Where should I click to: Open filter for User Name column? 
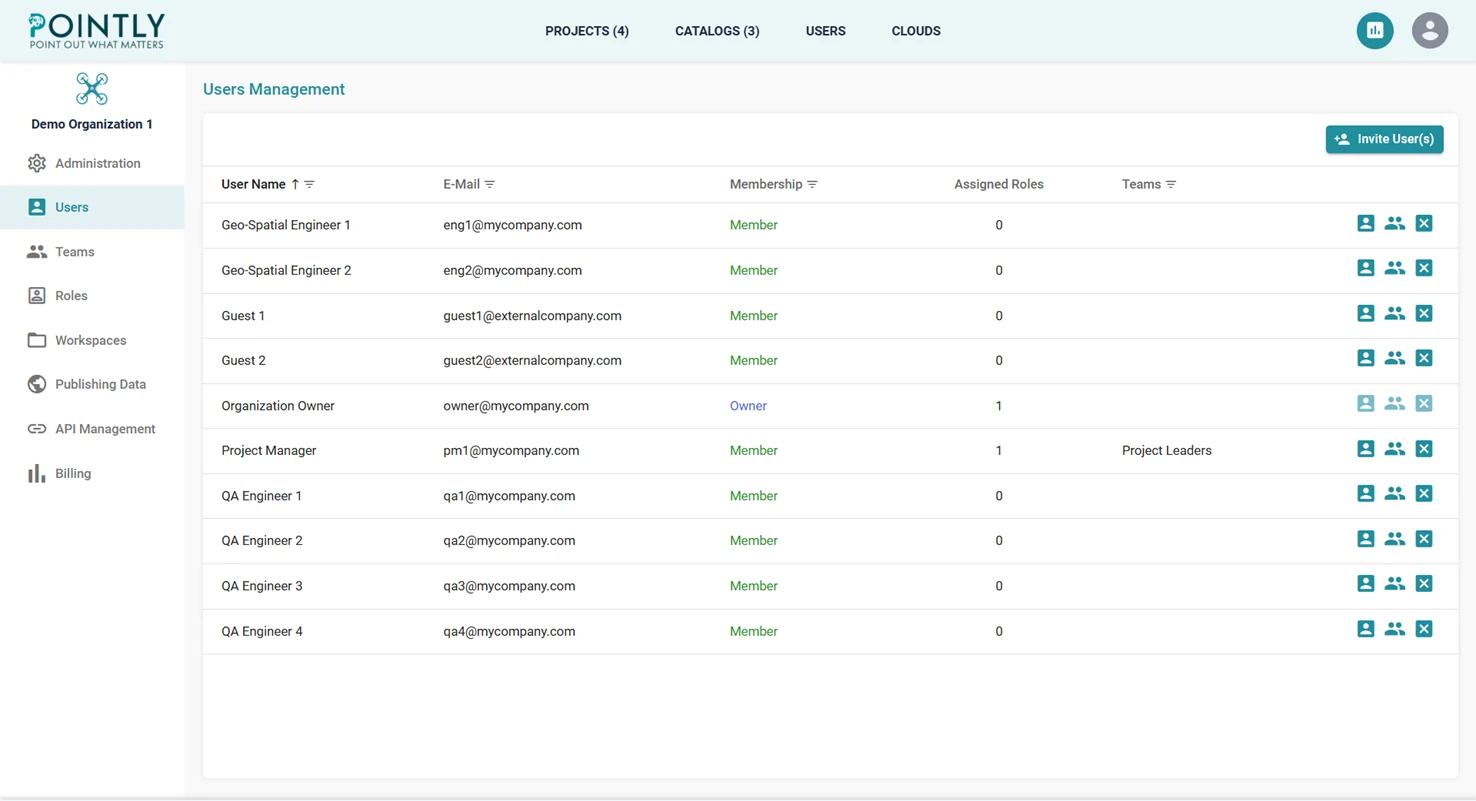click(x=309, y=184)
